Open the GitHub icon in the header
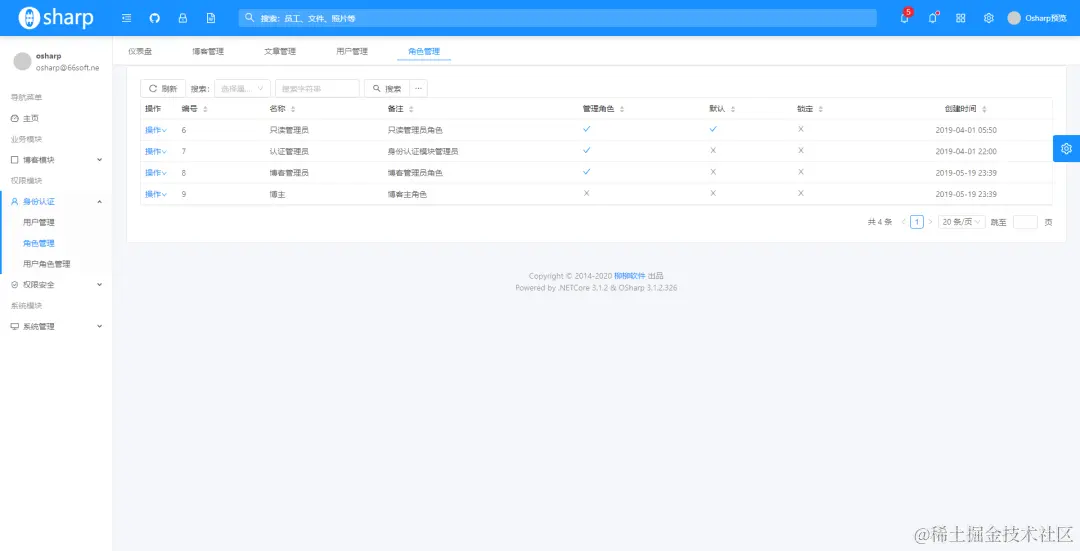This screenshot has width=1080, height=551. point(155,18)
